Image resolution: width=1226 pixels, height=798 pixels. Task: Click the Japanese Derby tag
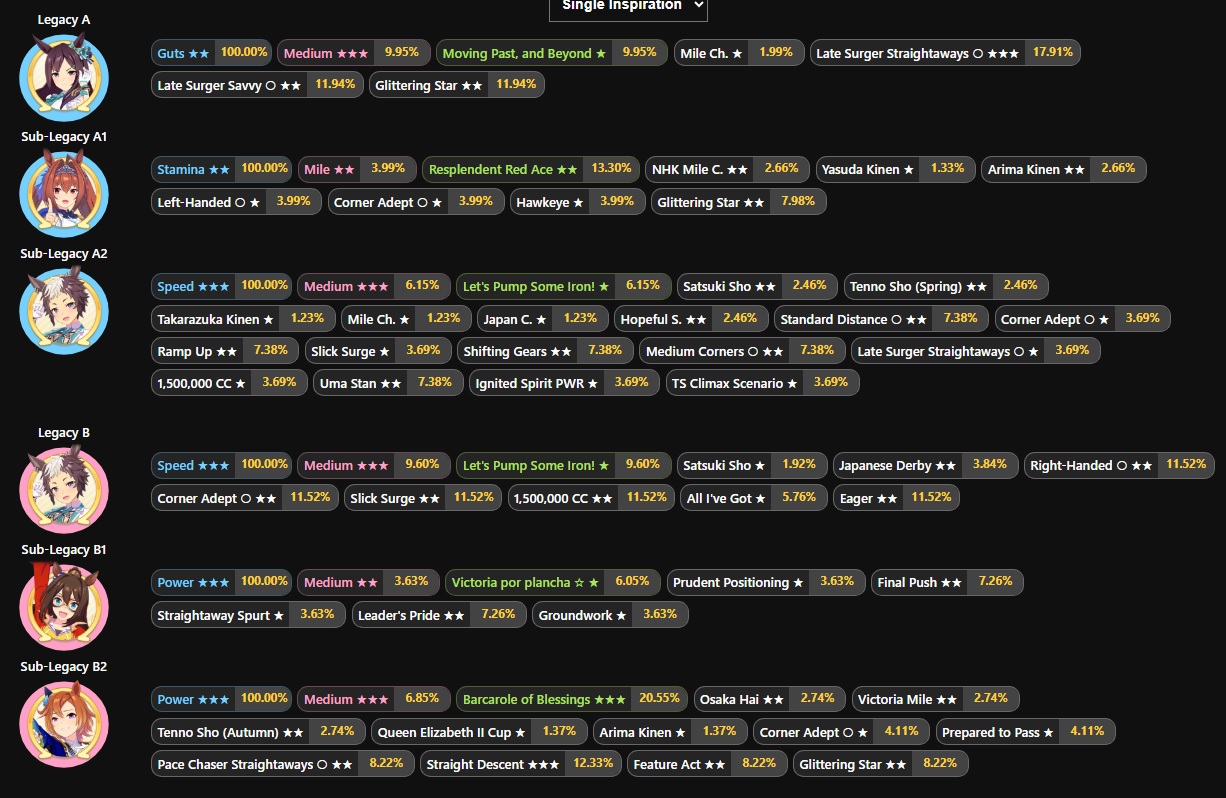point(925,465)
